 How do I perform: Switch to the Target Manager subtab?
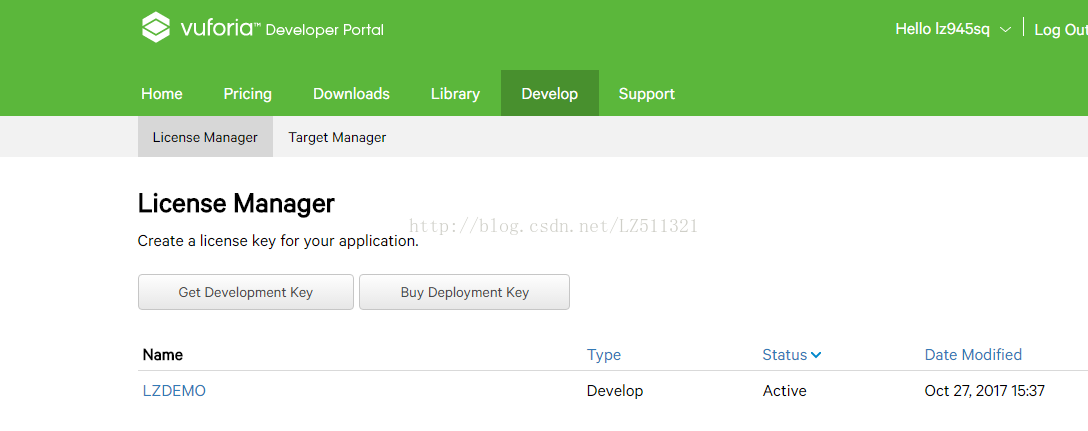pos(337,137)
